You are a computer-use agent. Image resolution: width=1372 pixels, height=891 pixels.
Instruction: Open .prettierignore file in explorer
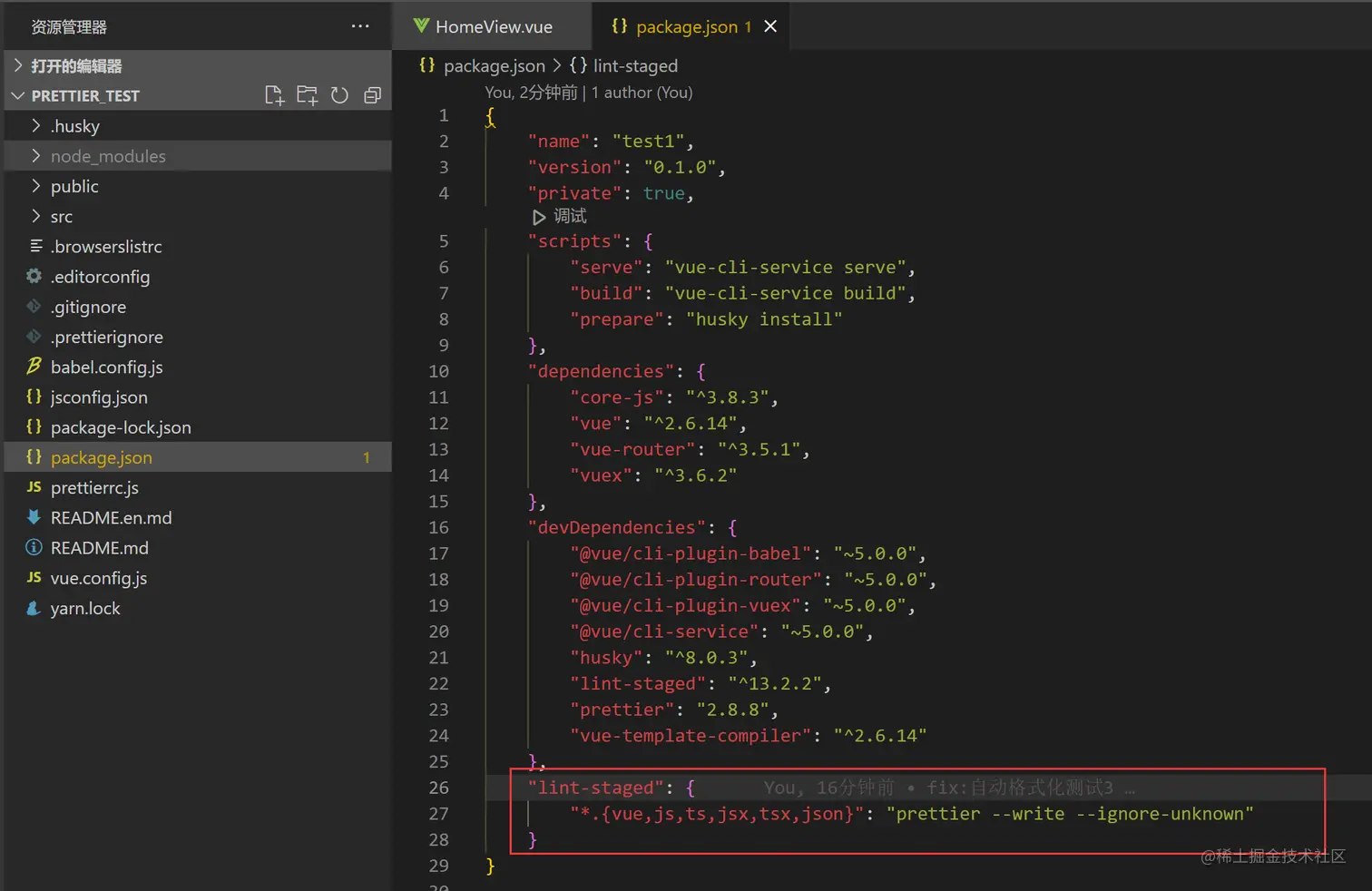[x=106, y=338]
